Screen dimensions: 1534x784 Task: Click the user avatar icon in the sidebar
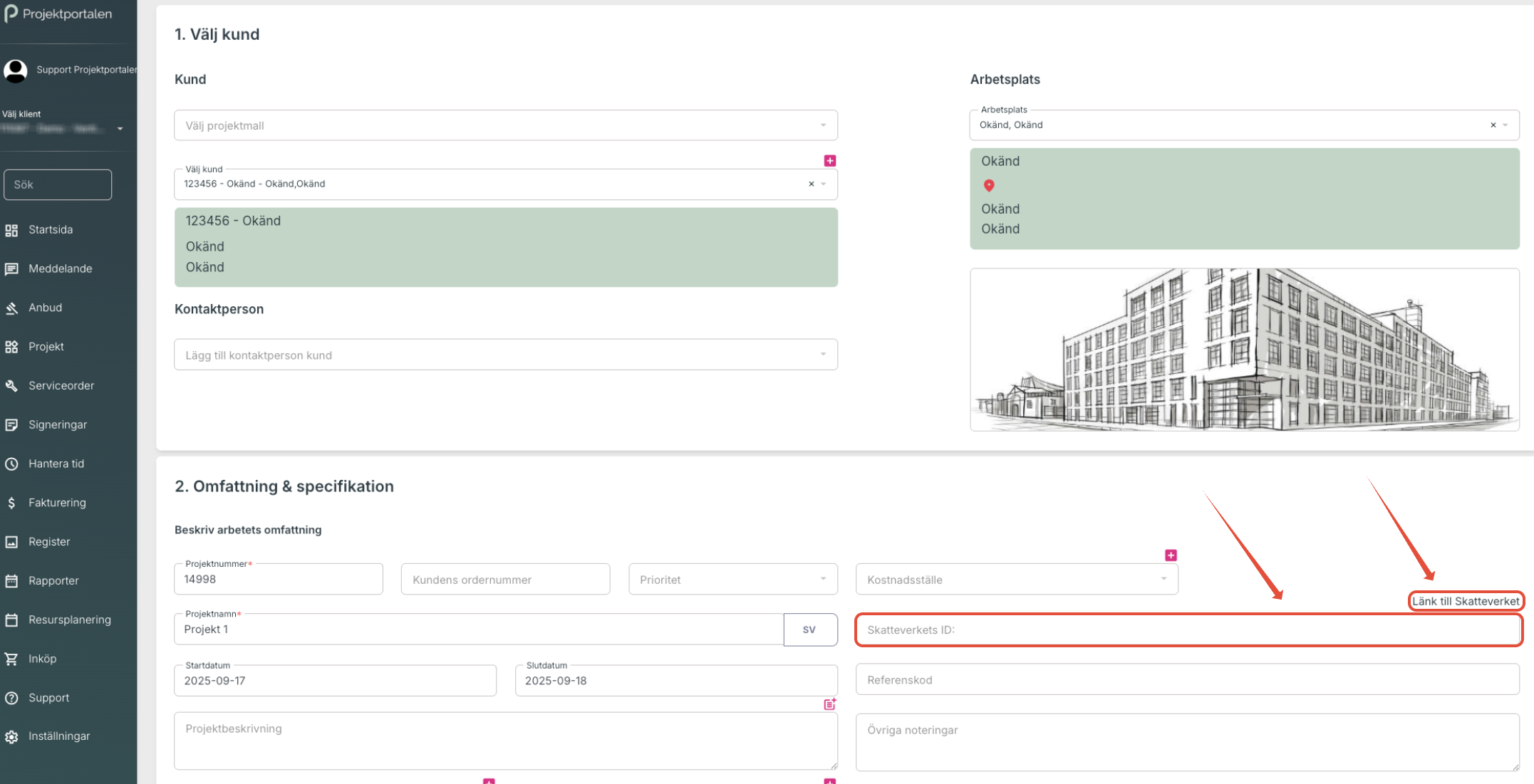pyautogui.click(x=16, y=70)
